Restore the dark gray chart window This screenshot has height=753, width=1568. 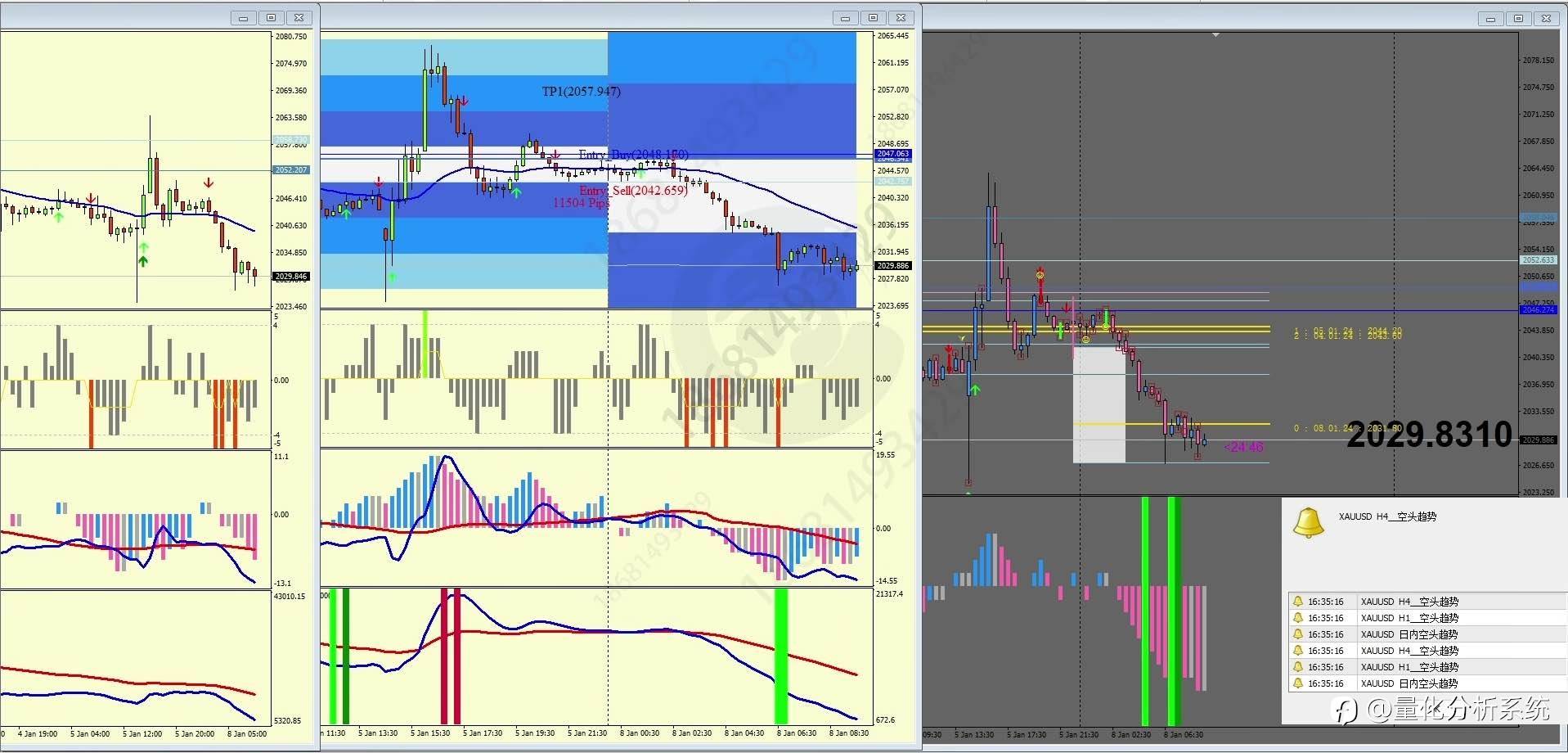(x=1518, y=18)
